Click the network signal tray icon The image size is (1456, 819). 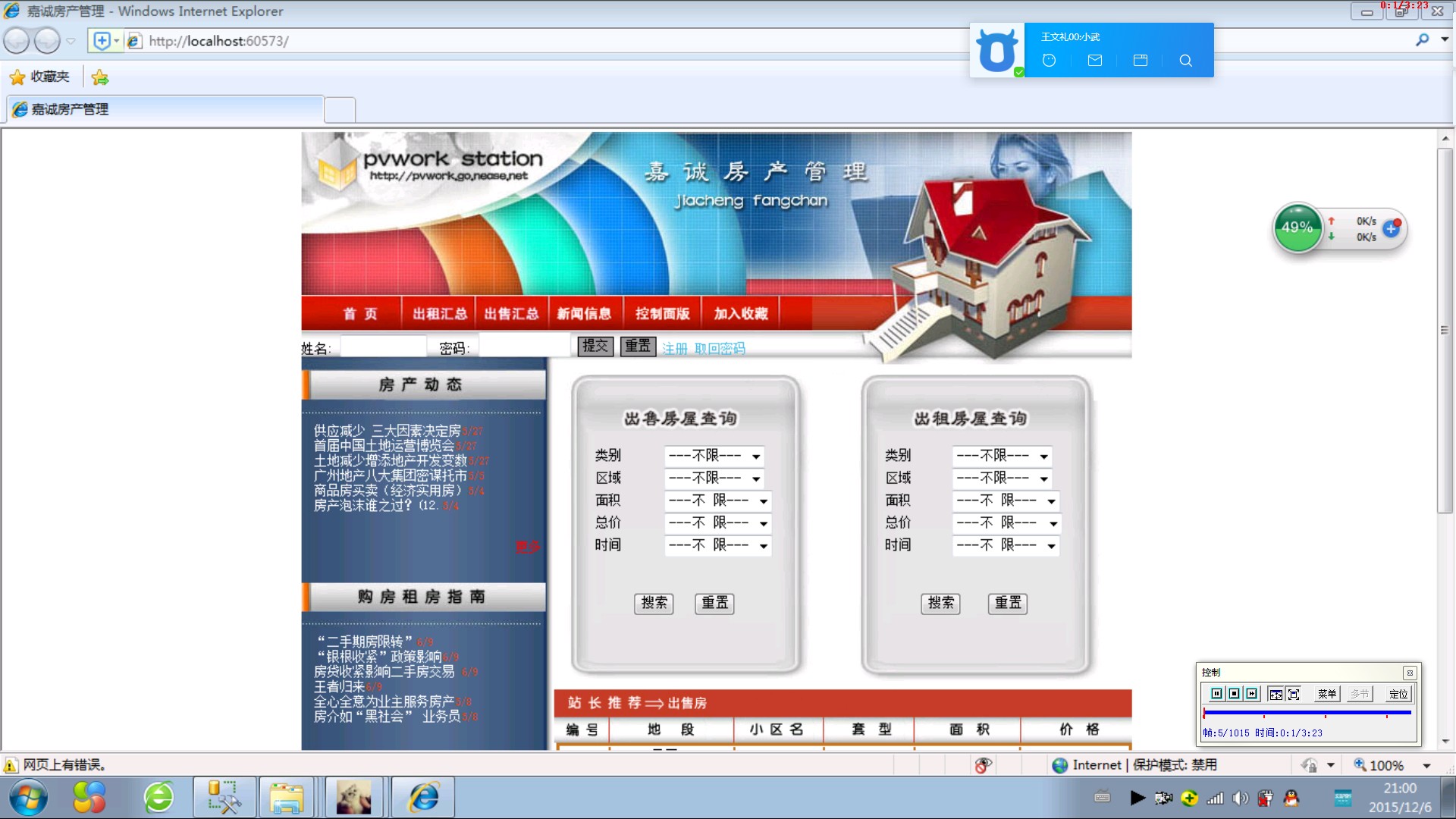tap(1215, 798)
